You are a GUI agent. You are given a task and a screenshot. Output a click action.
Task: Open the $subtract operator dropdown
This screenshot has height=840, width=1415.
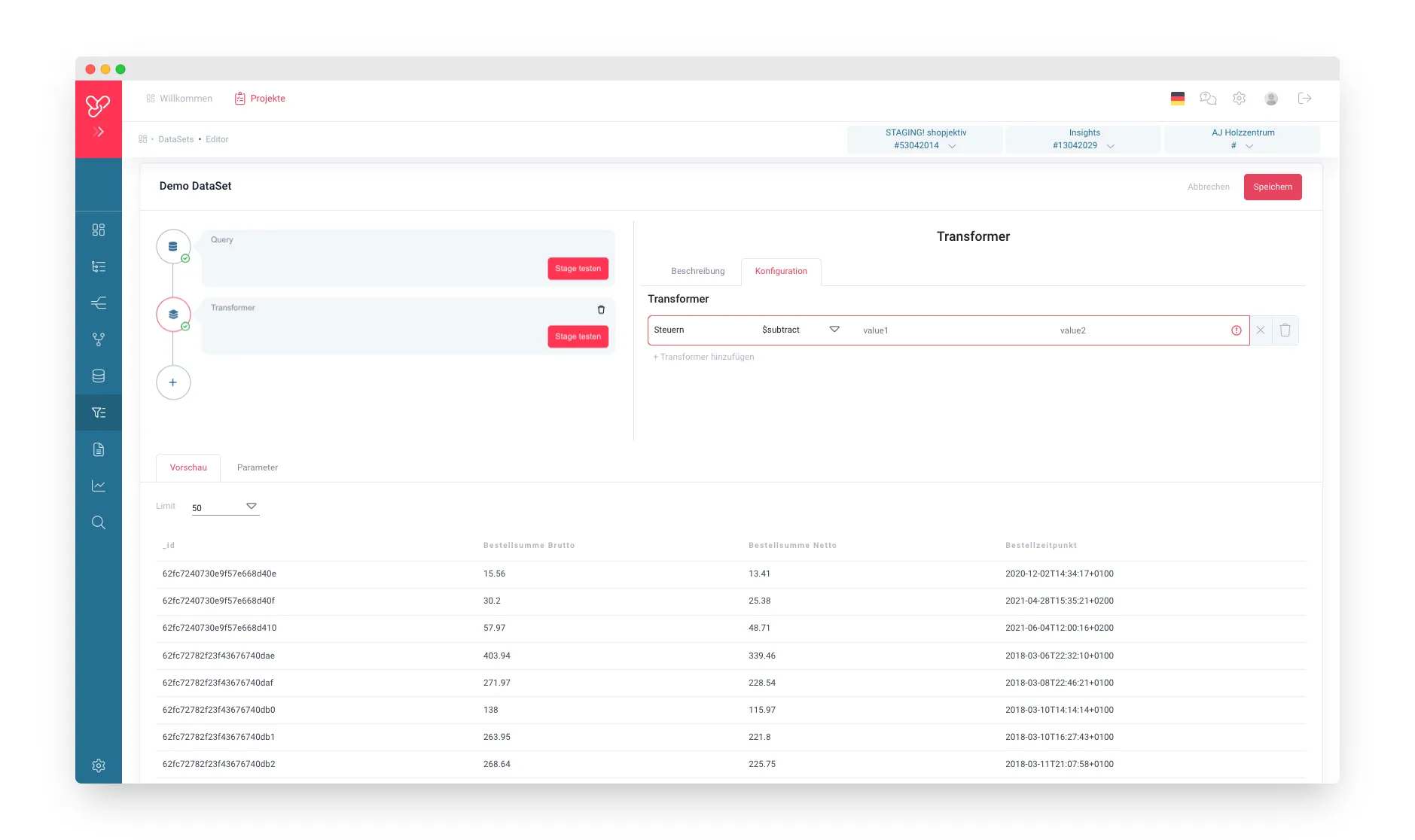(x=801, y=330)
